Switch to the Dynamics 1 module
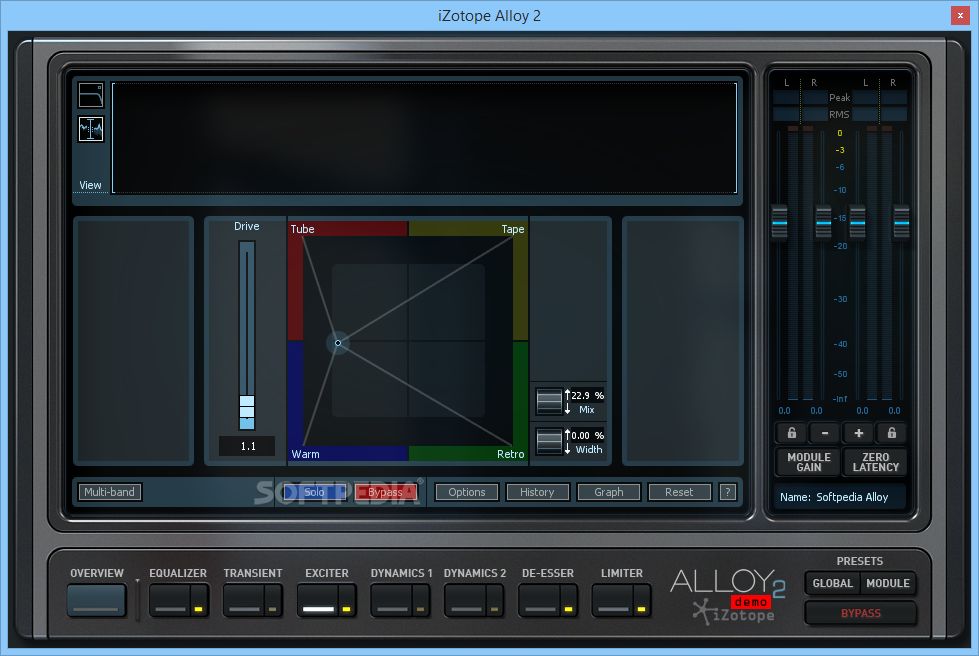This screenshot has height=656, width=979. point(391,600)
